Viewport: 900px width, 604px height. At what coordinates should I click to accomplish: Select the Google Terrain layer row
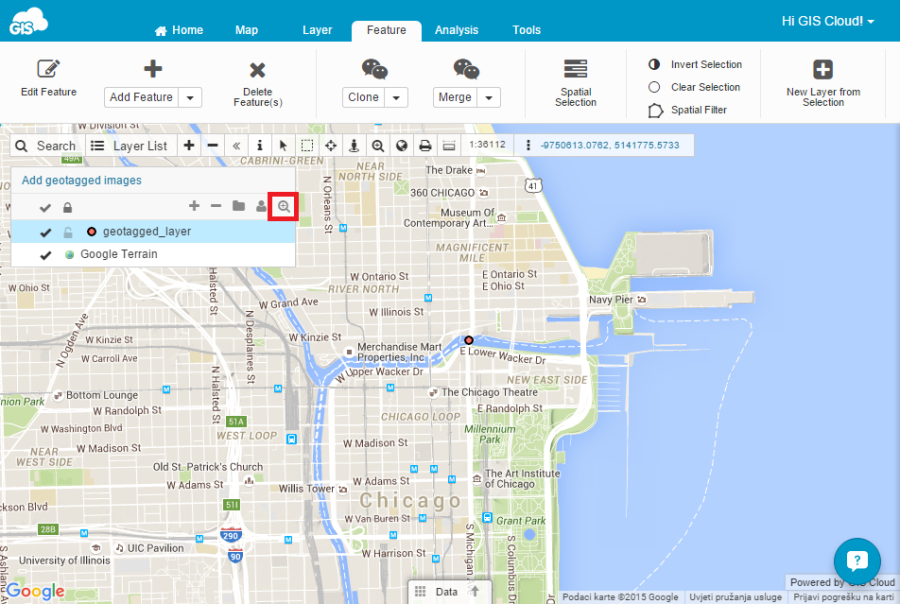click(153, 254)
